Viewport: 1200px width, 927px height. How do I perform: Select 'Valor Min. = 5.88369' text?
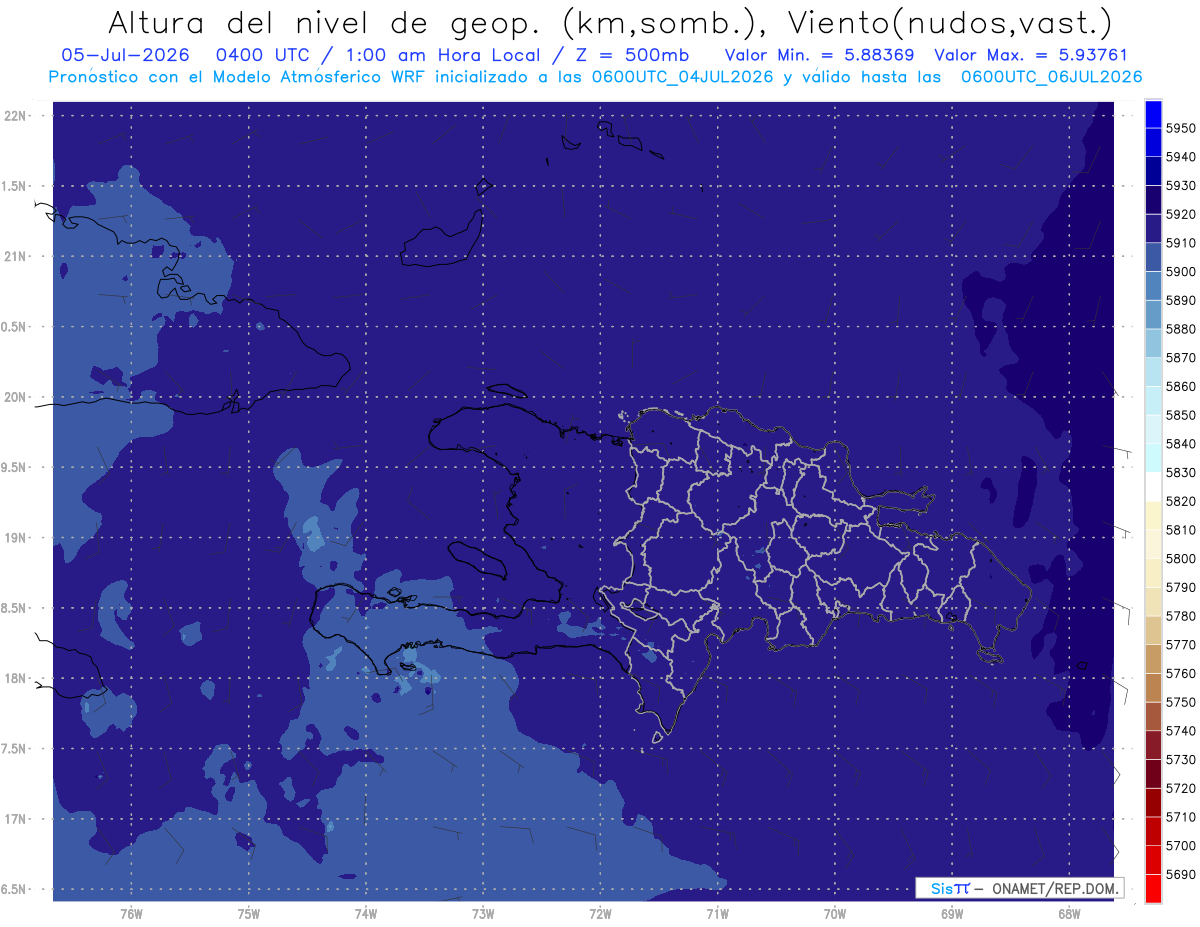click(x=821, y=55)
